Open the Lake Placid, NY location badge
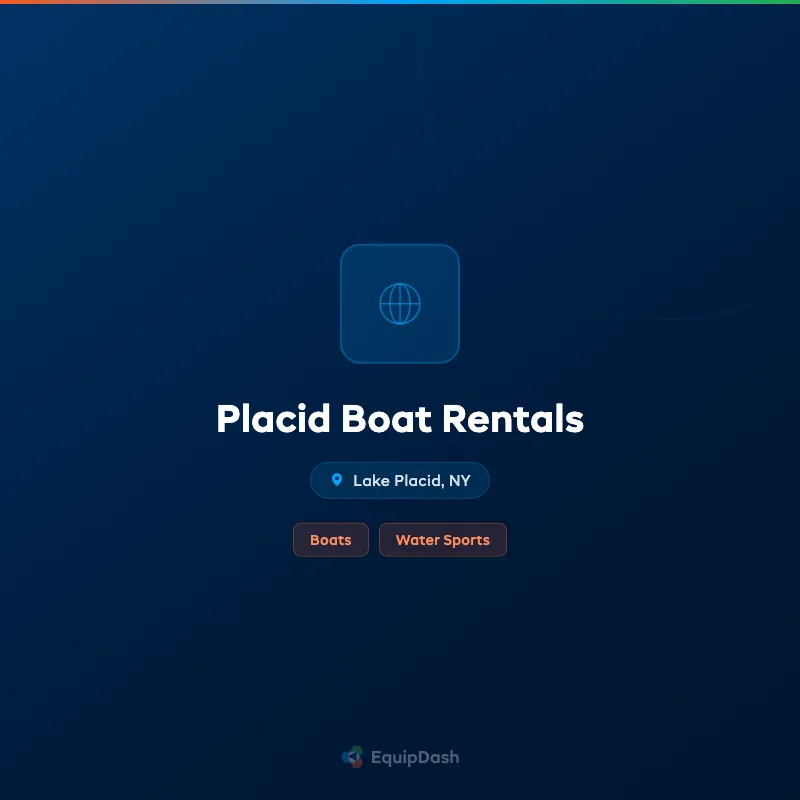Viewport: 800px width, 800px height. click(x=400, y=480)
